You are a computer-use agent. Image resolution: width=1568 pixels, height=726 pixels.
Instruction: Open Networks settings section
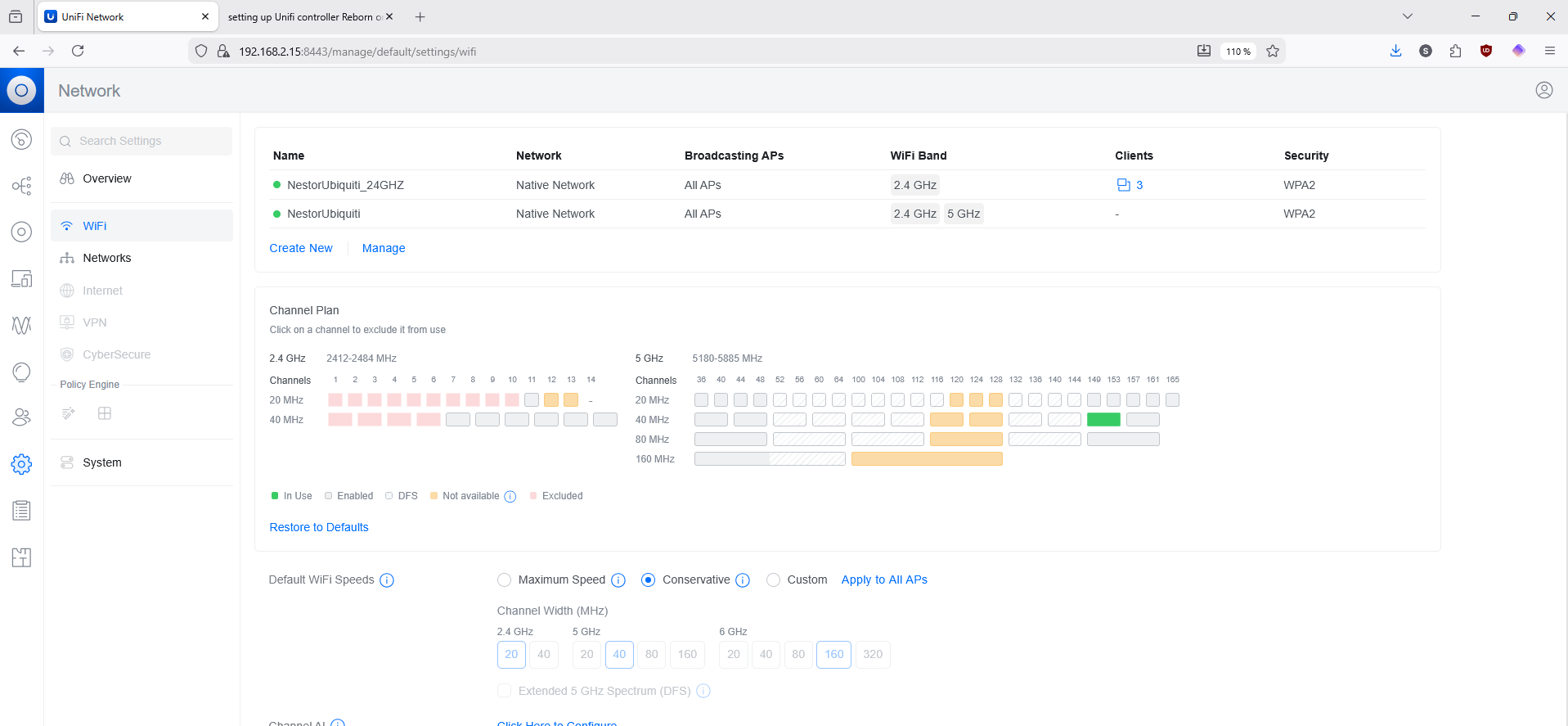pyautogui.click(x=106, y=258)
